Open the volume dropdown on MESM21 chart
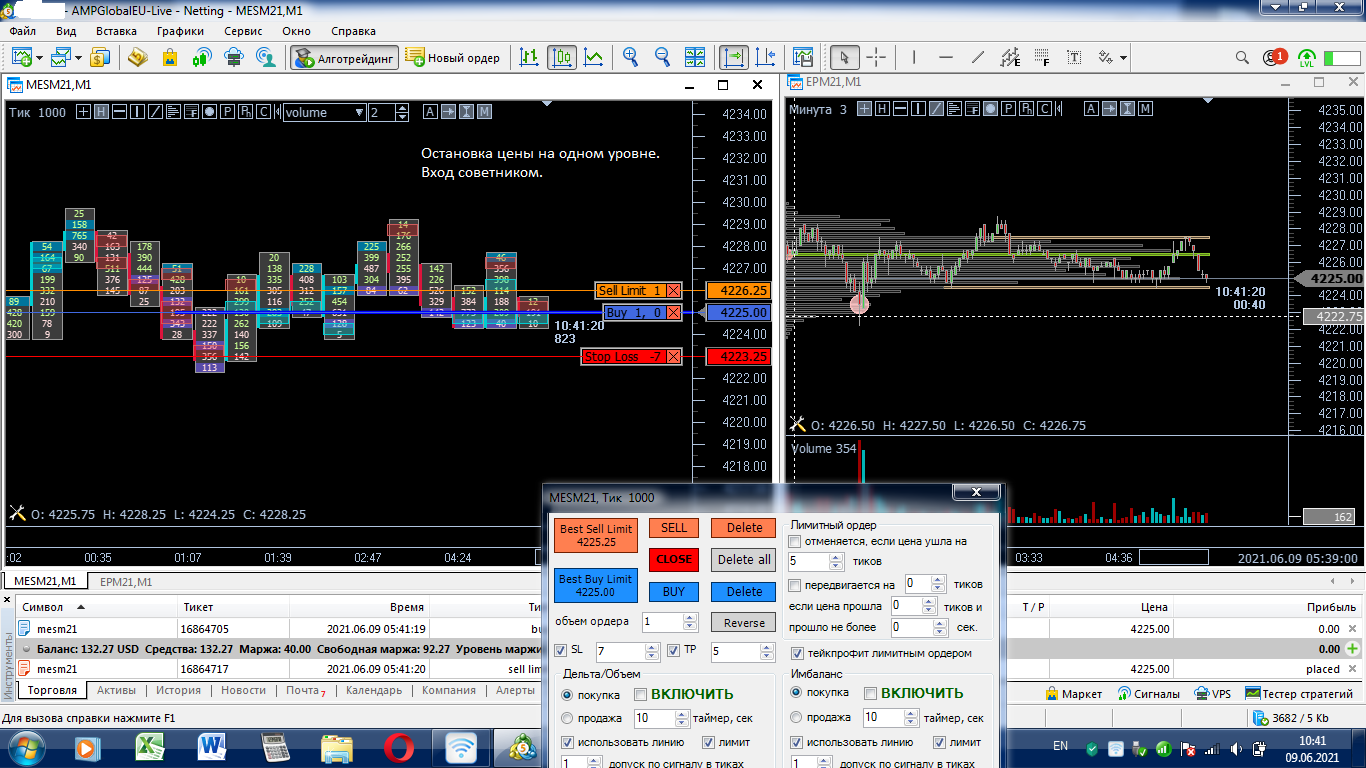Viewport: 1366px width, 768px height. [359, 113]
